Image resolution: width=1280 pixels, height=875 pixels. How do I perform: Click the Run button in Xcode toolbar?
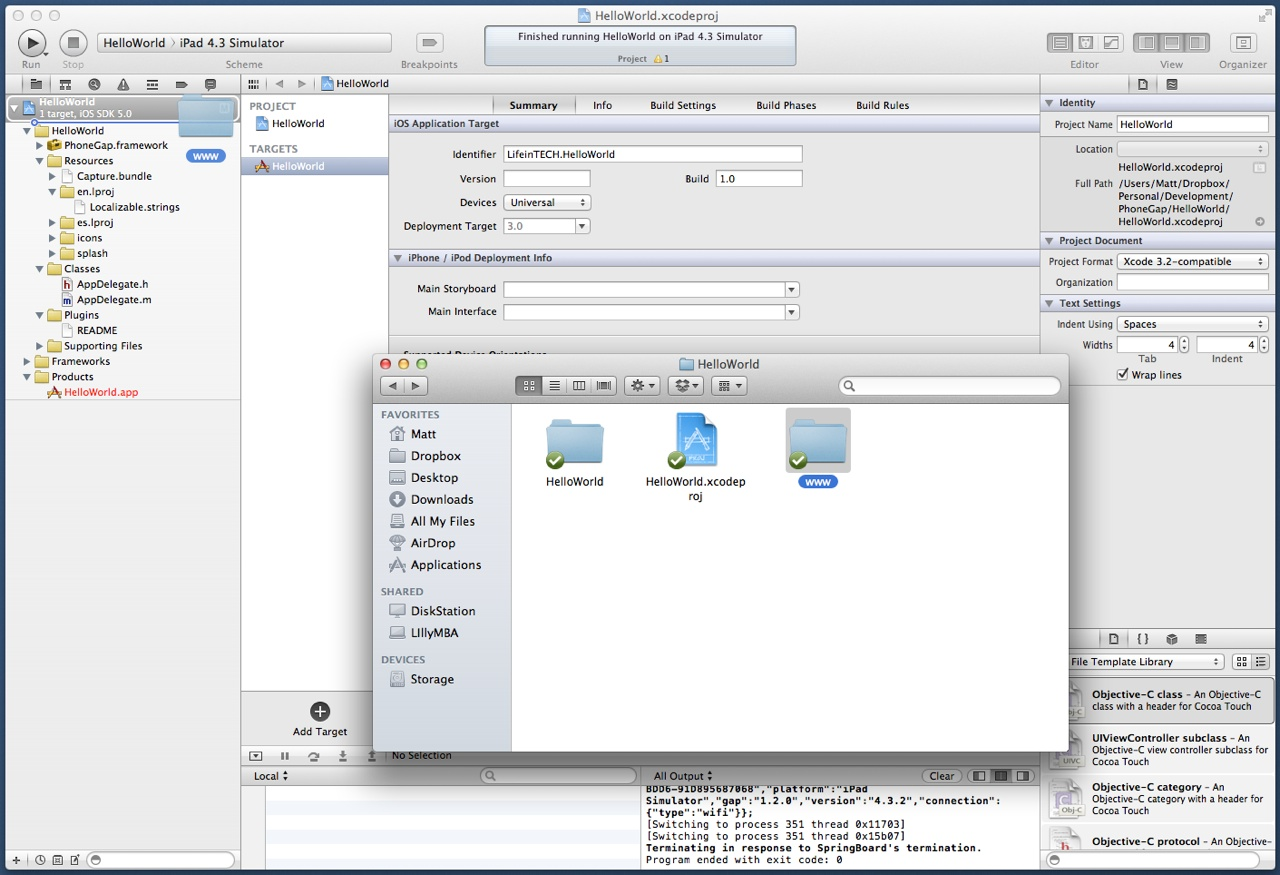click(32, 43)
